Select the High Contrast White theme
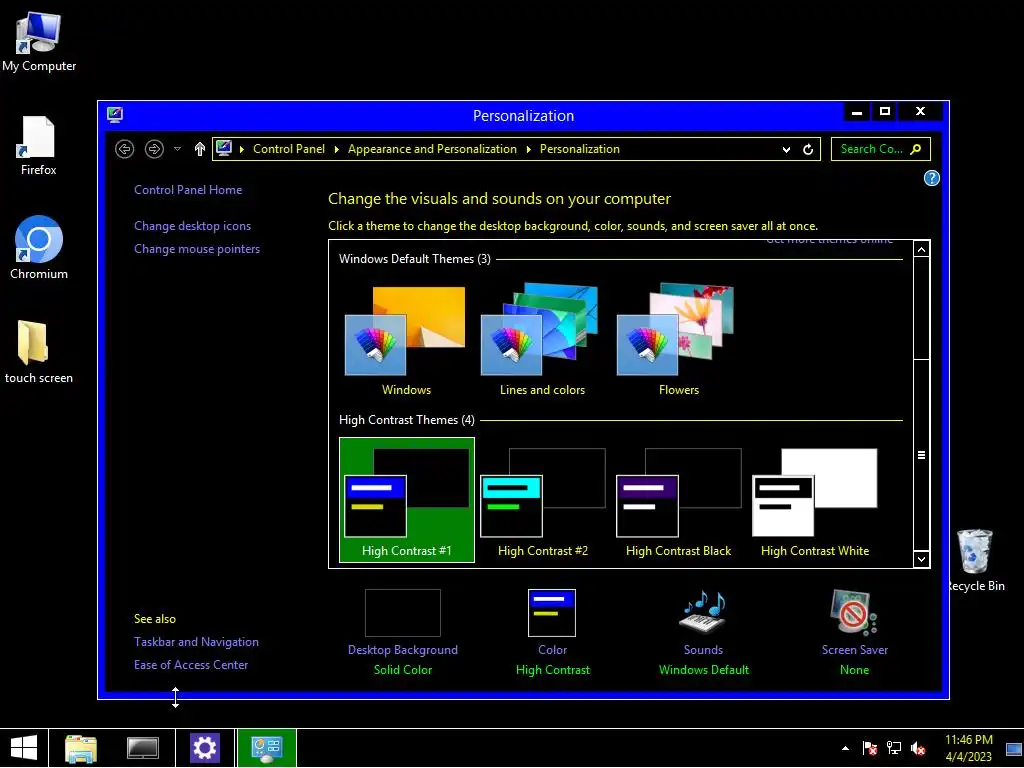 (814, 500)
